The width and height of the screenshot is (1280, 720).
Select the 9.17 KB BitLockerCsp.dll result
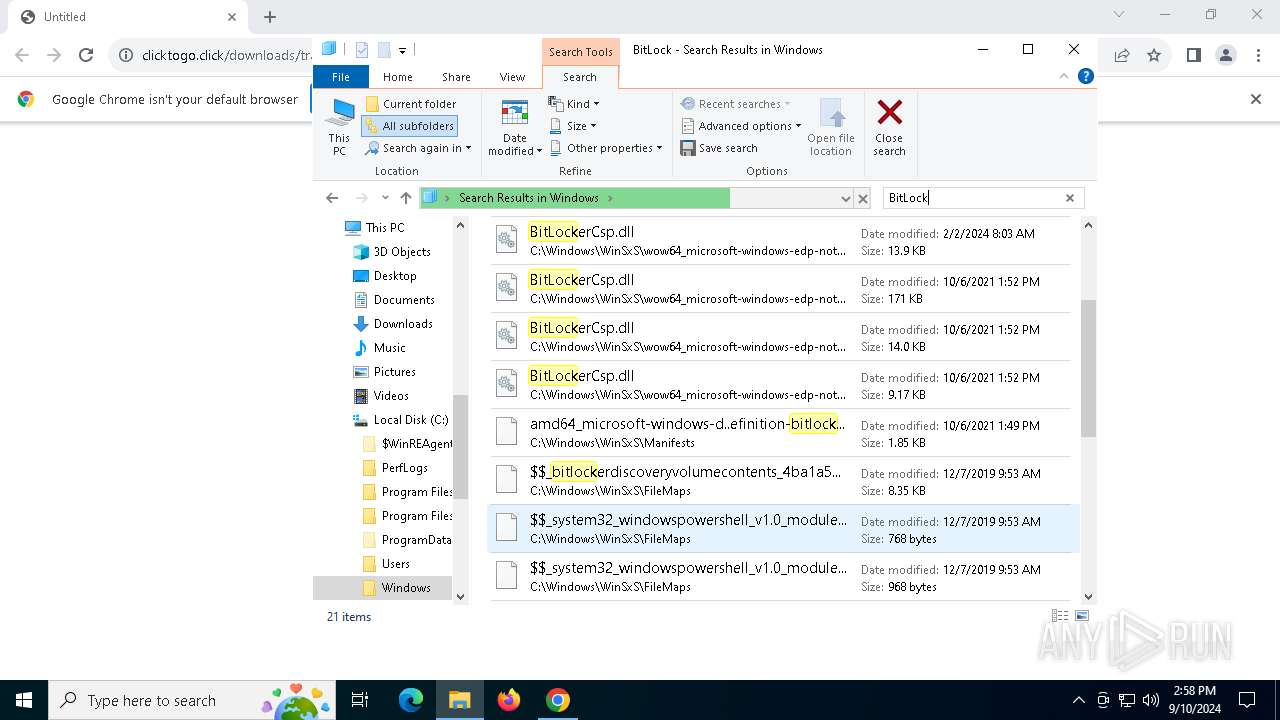779,385
